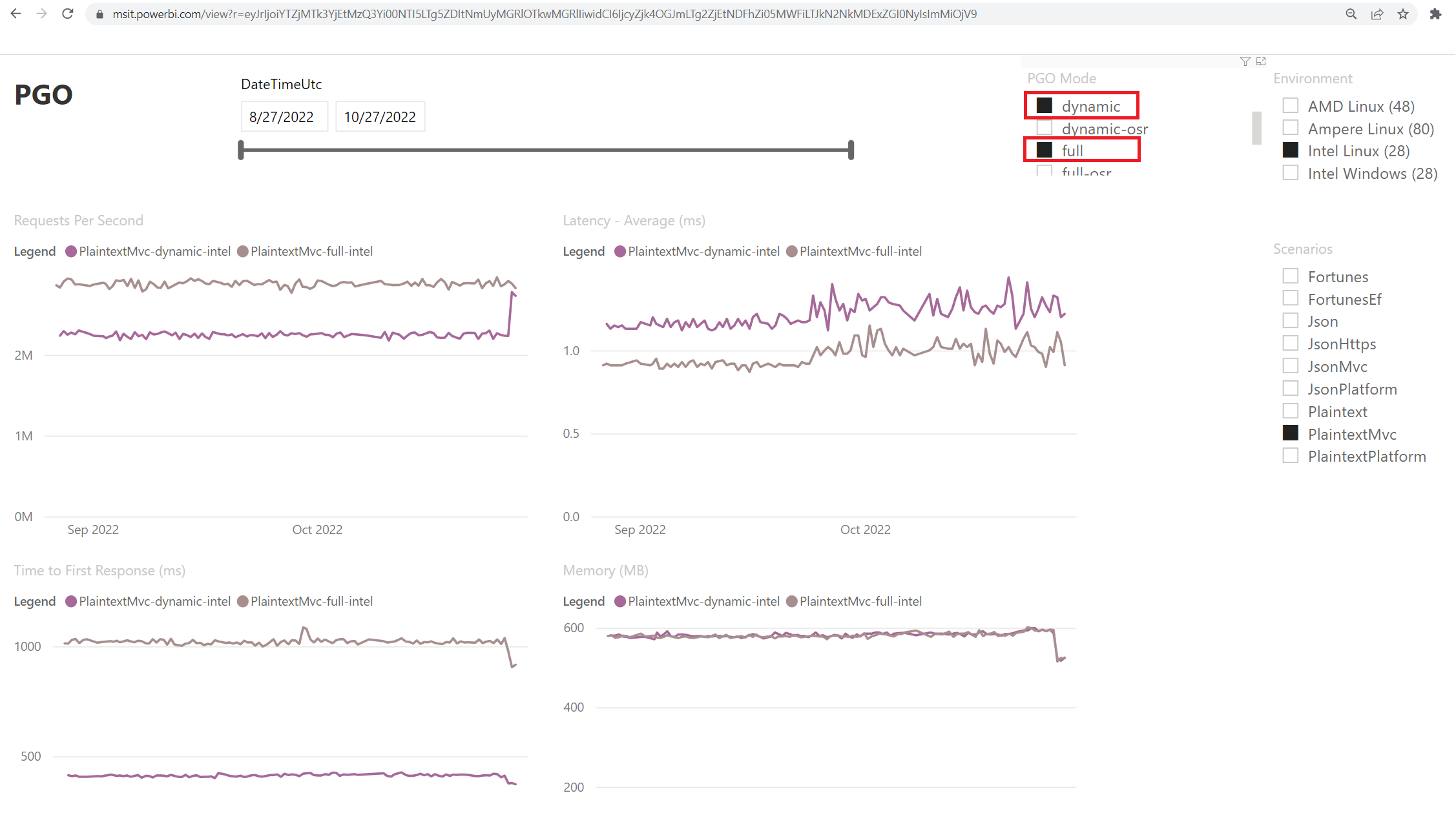
Task: Click the browser back arrow
Action: click(x=16, y=14)
